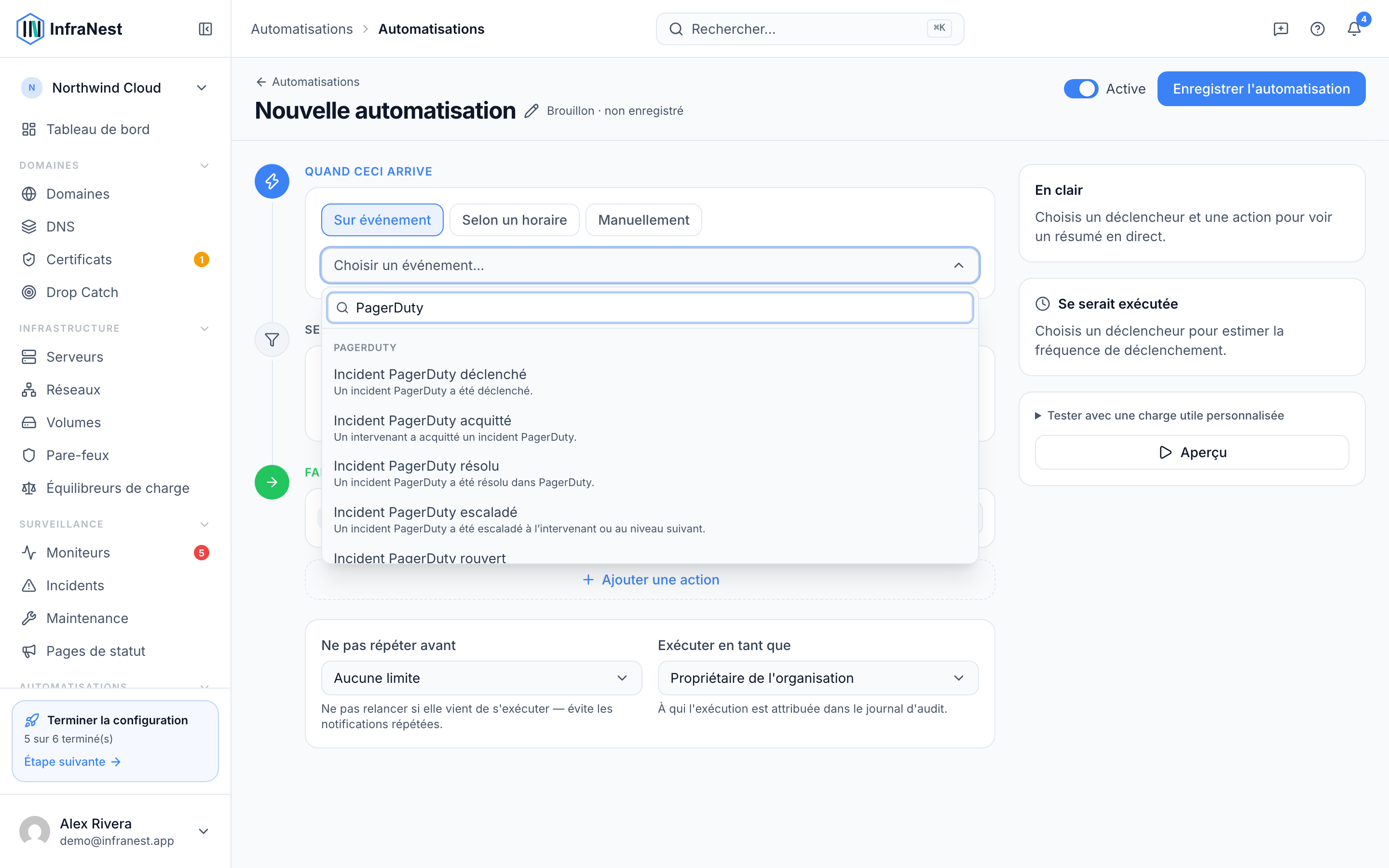Open the Aucune limite dropdown

click(481, 678)
